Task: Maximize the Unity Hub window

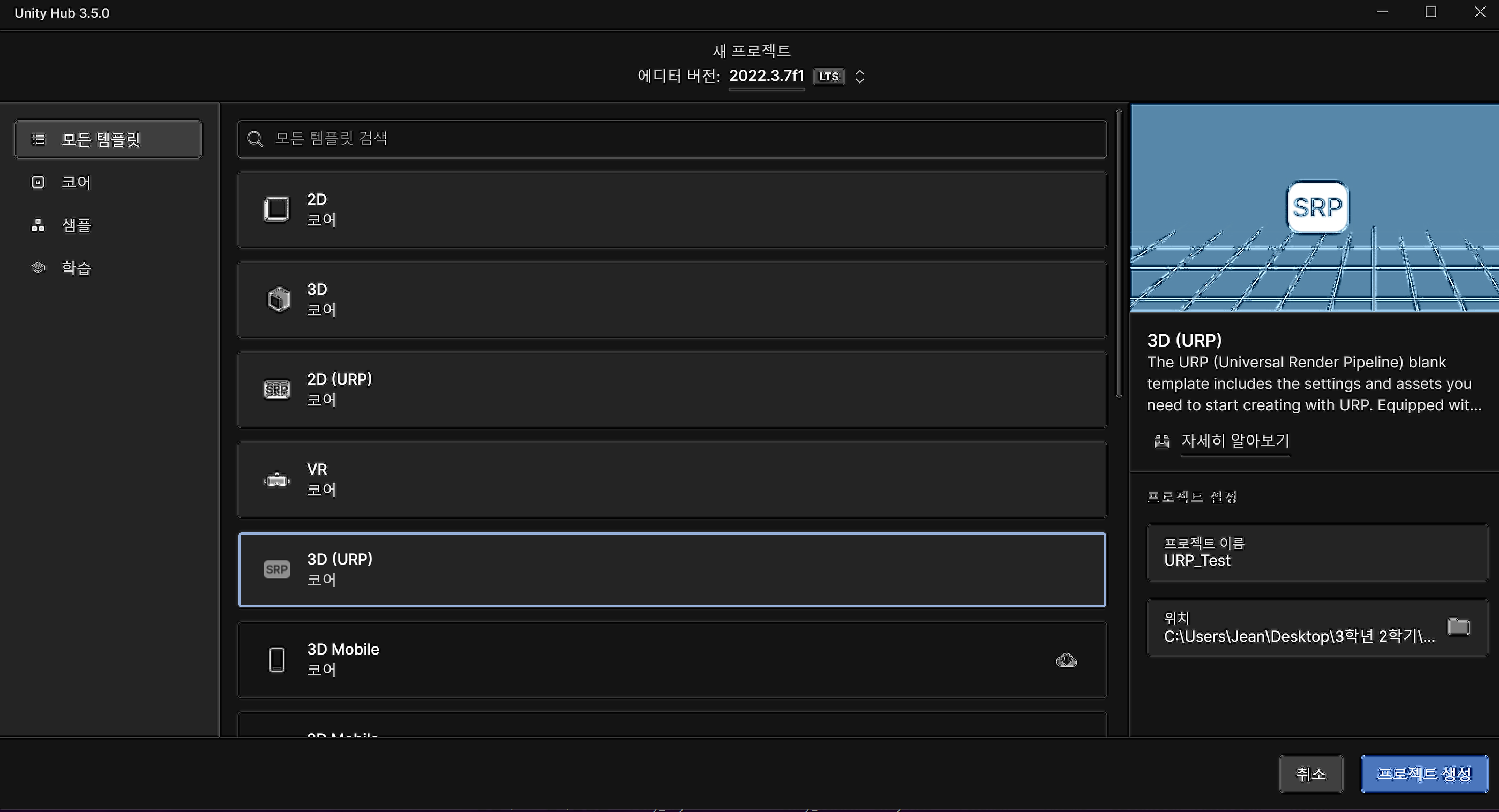Action: (1431, 12)
